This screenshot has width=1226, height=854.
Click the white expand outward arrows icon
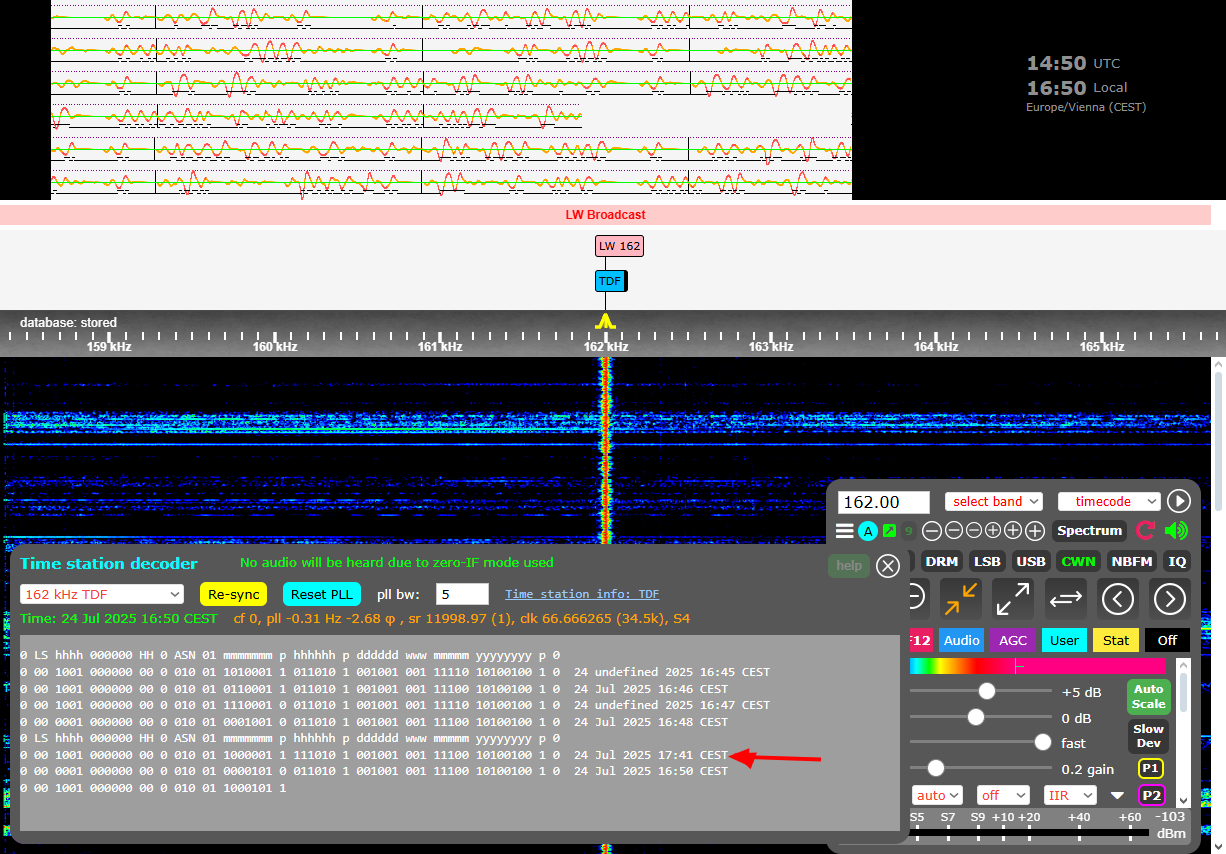pos(1013,599)
